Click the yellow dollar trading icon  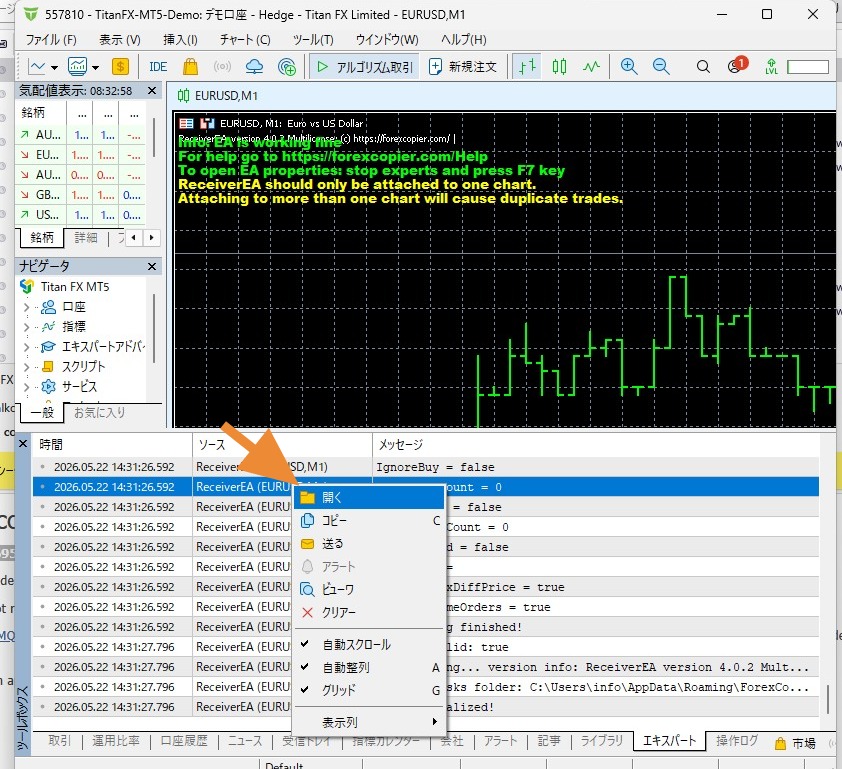(x=120, y=67)
